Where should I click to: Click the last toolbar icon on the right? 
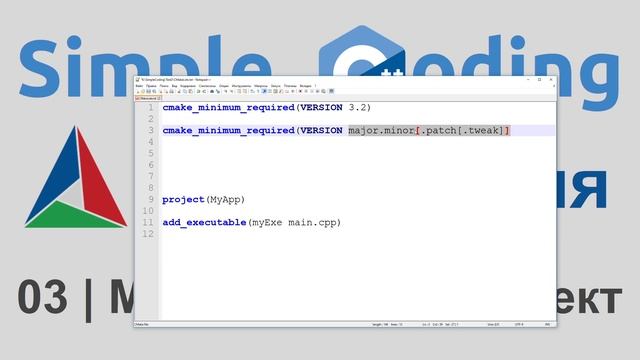[331, 91]
